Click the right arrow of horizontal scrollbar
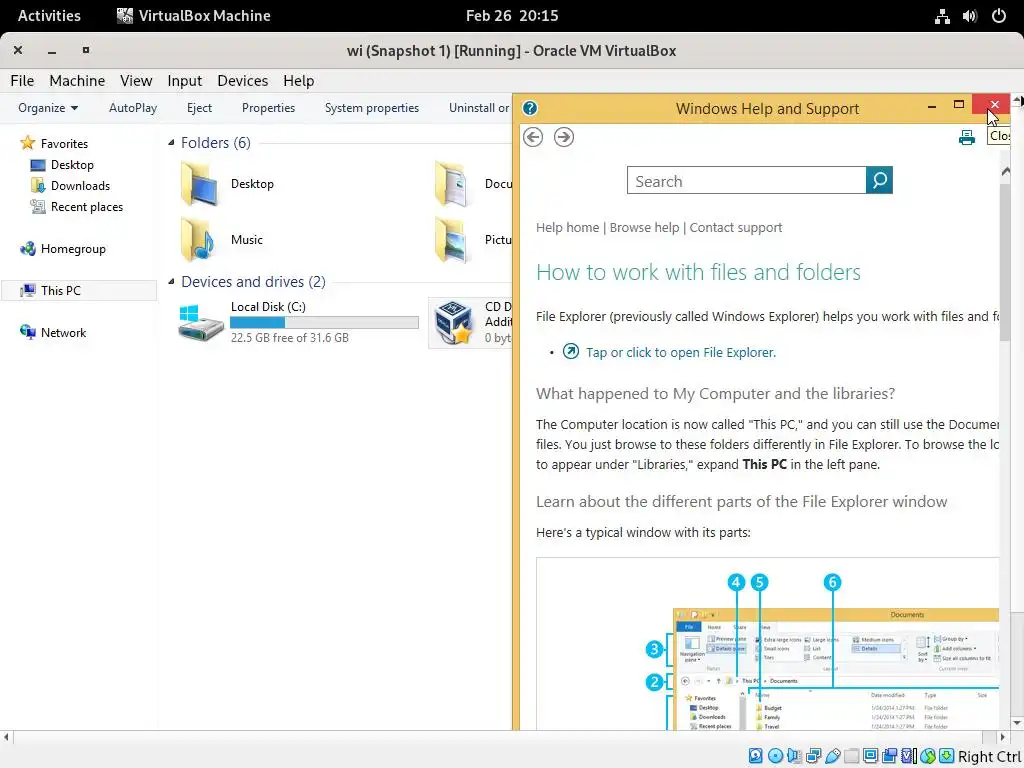 coord(1002,737)
